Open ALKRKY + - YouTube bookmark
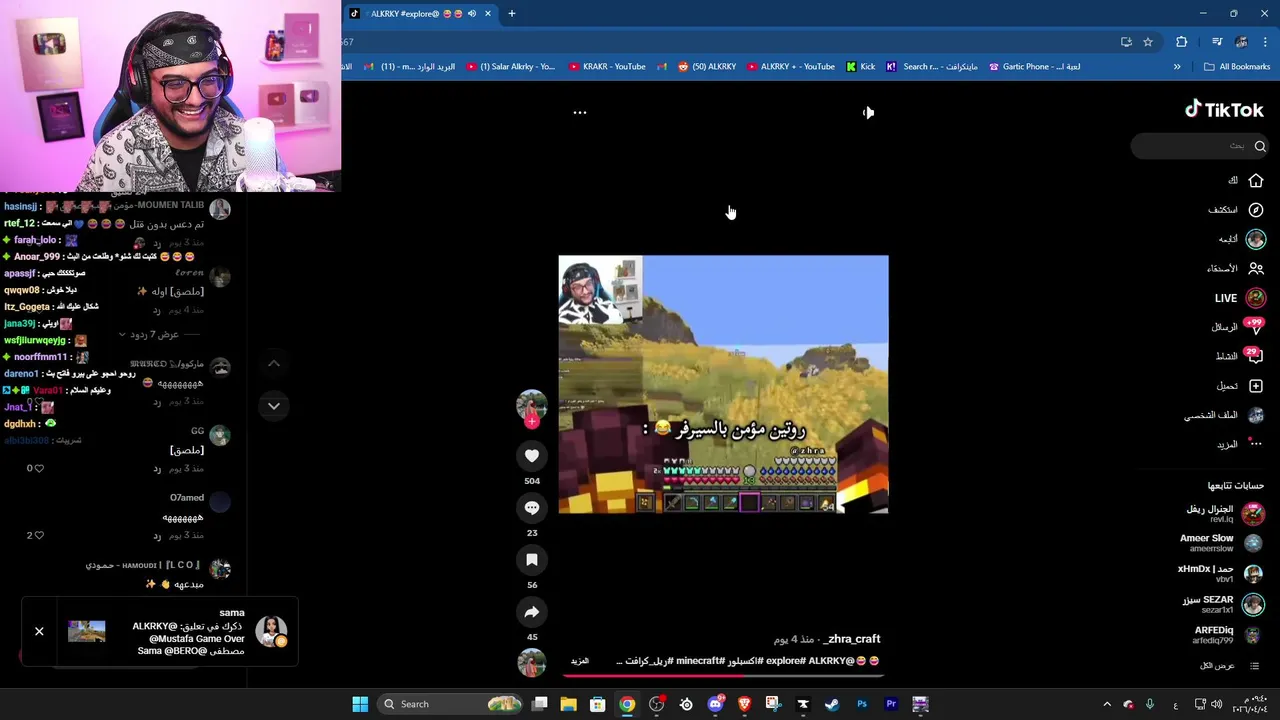This screenshot has width=1280, height=720. [789, 67]
